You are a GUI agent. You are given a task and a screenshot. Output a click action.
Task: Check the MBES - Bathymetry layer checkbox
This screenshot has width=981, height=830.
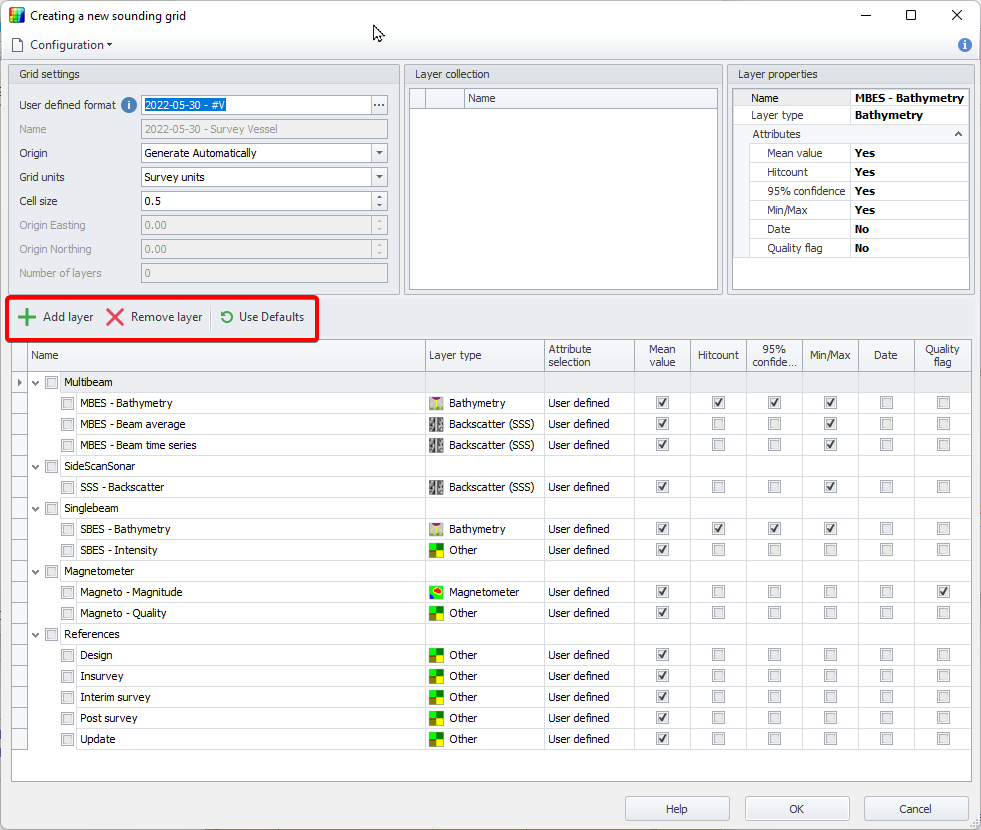click(x=68, y=403)
